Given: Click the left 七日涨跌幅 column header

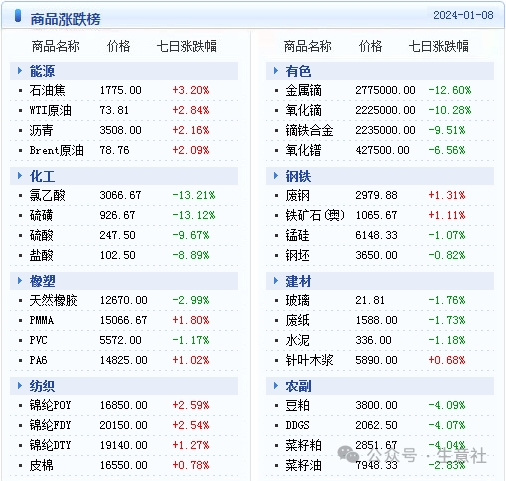Looking at the screenshot, I should coord(187,46).
